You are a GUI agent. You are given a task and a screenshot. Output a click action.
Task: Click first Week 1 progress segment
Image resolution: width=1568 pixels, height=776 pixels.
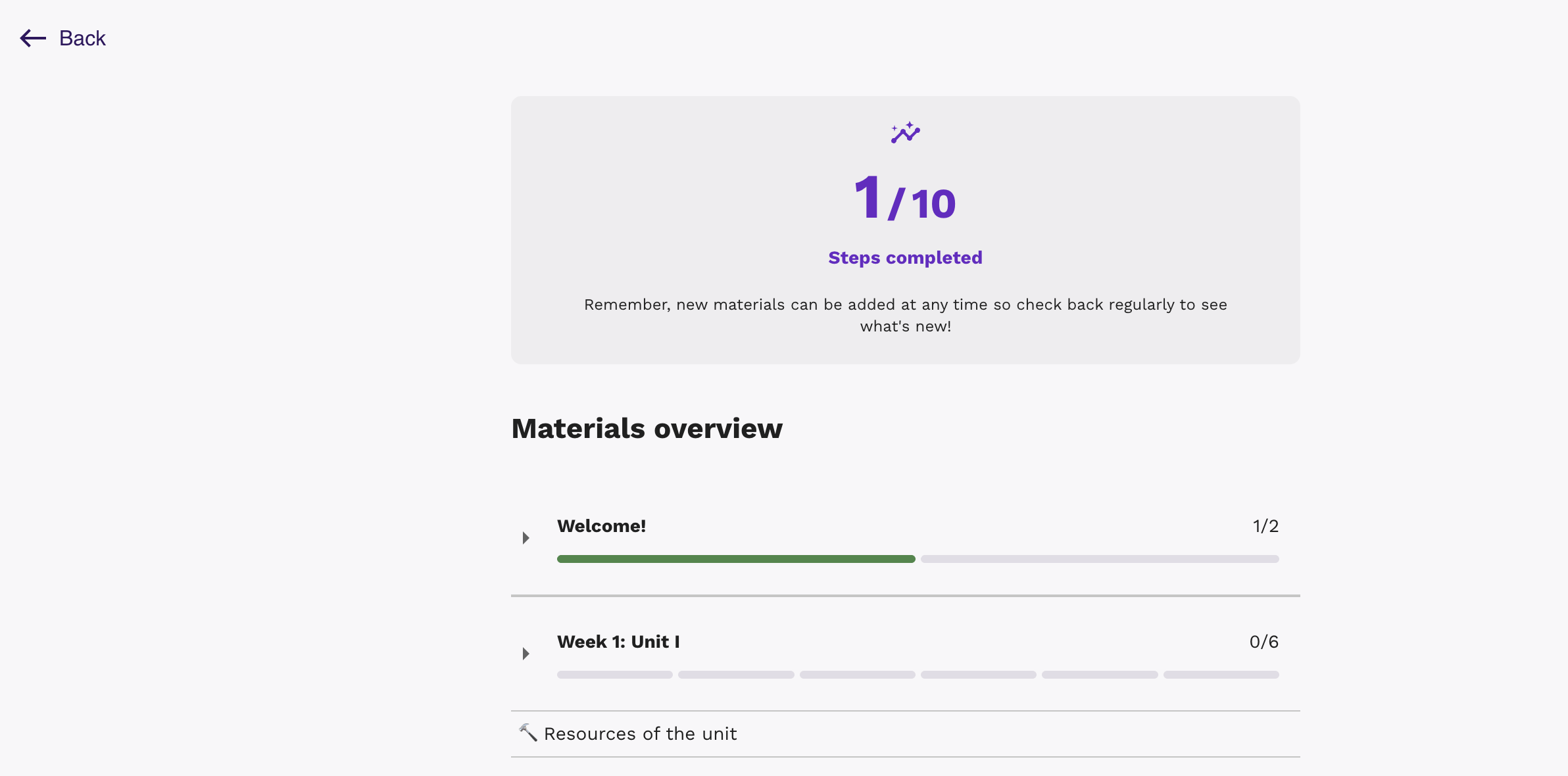point(615,675)
